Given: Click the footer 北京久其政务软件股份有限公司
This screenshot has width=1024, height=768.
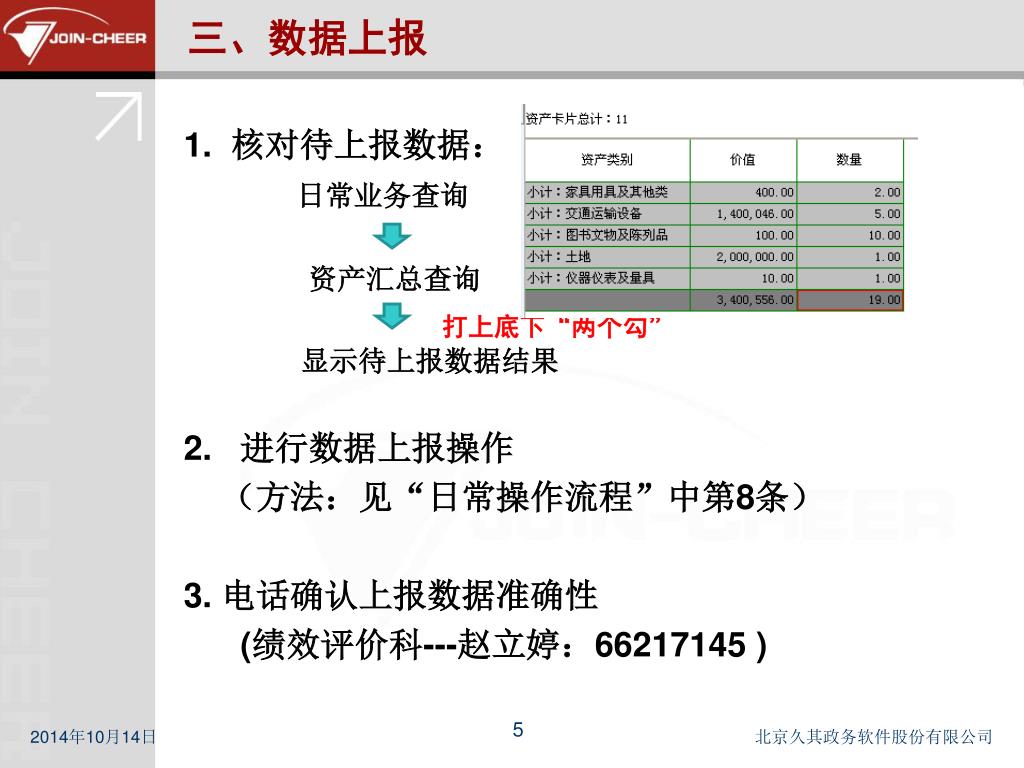Looking at the screenshot, I should (874, 737).
